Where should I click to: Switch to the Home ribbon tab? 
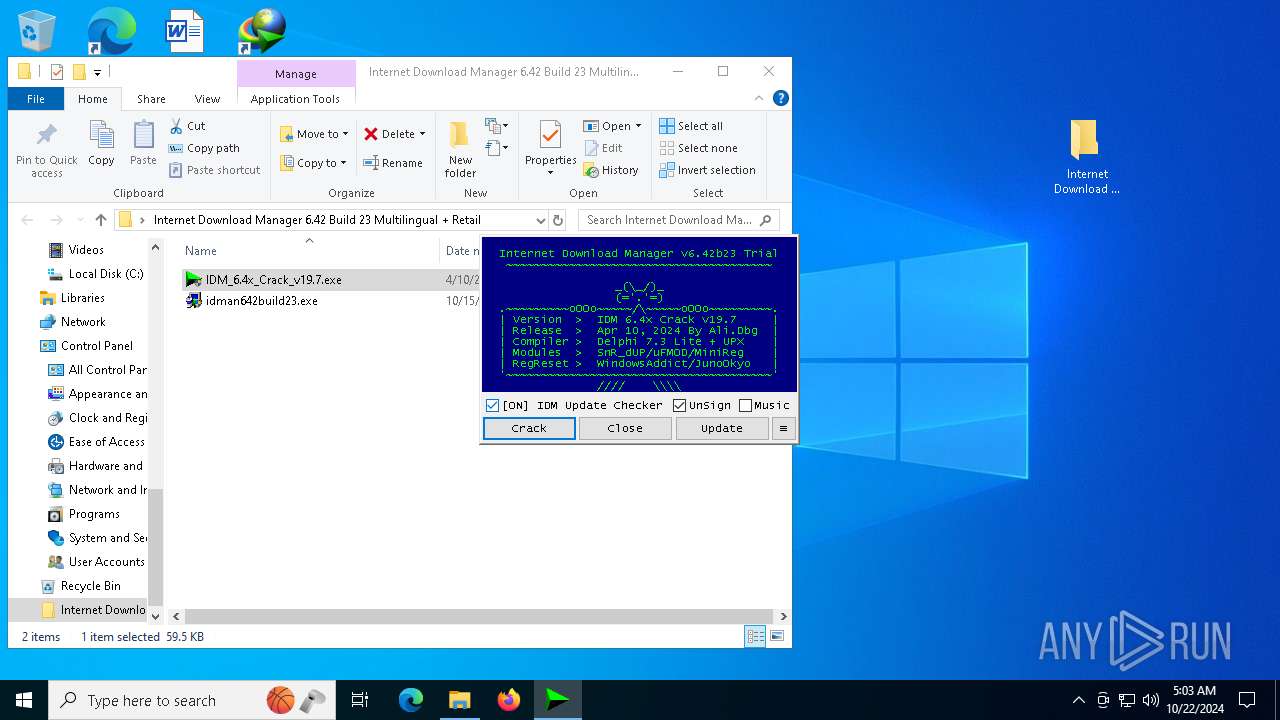click(93, 99)
